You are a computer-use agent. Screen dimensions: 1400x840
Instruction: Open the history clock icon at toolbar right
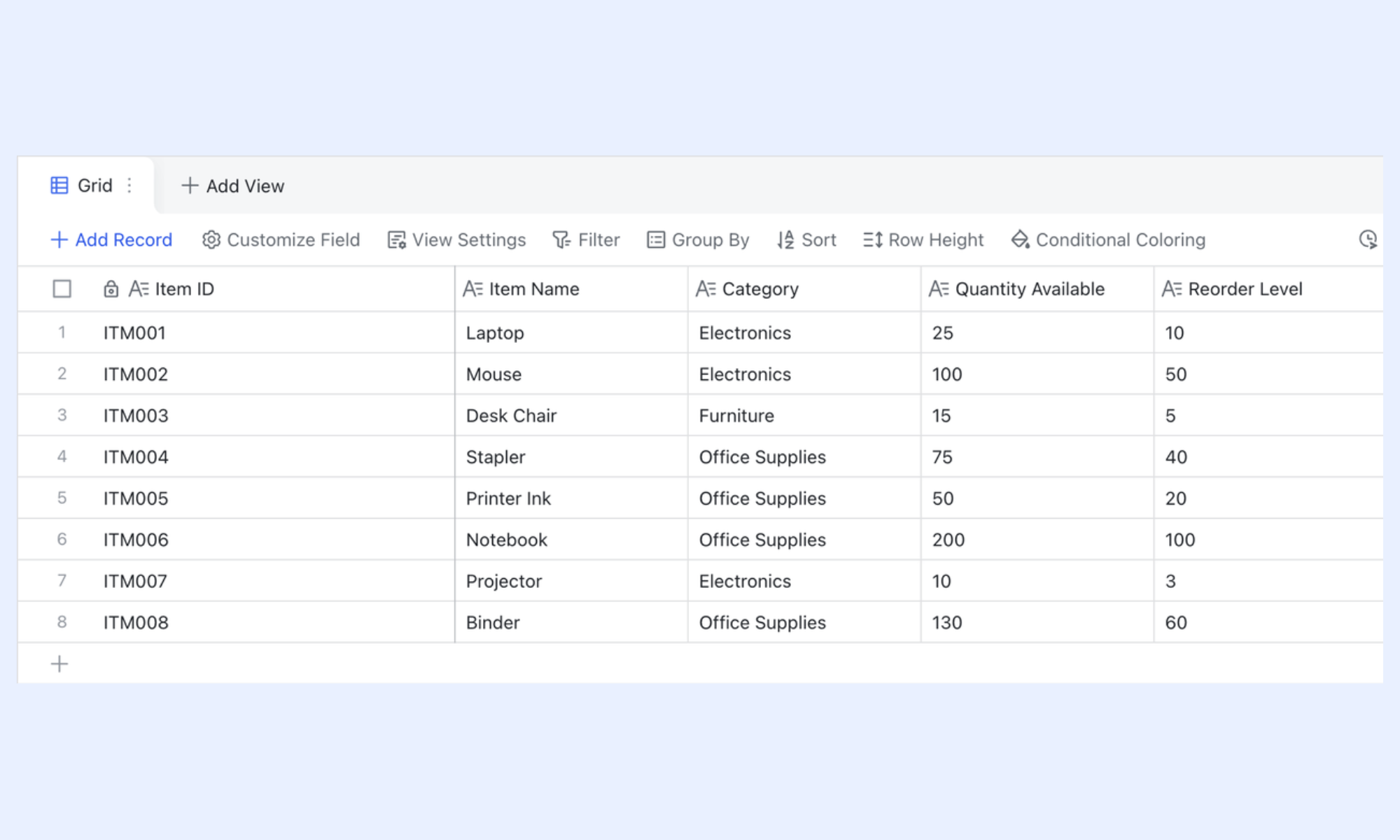point(1368,240)
